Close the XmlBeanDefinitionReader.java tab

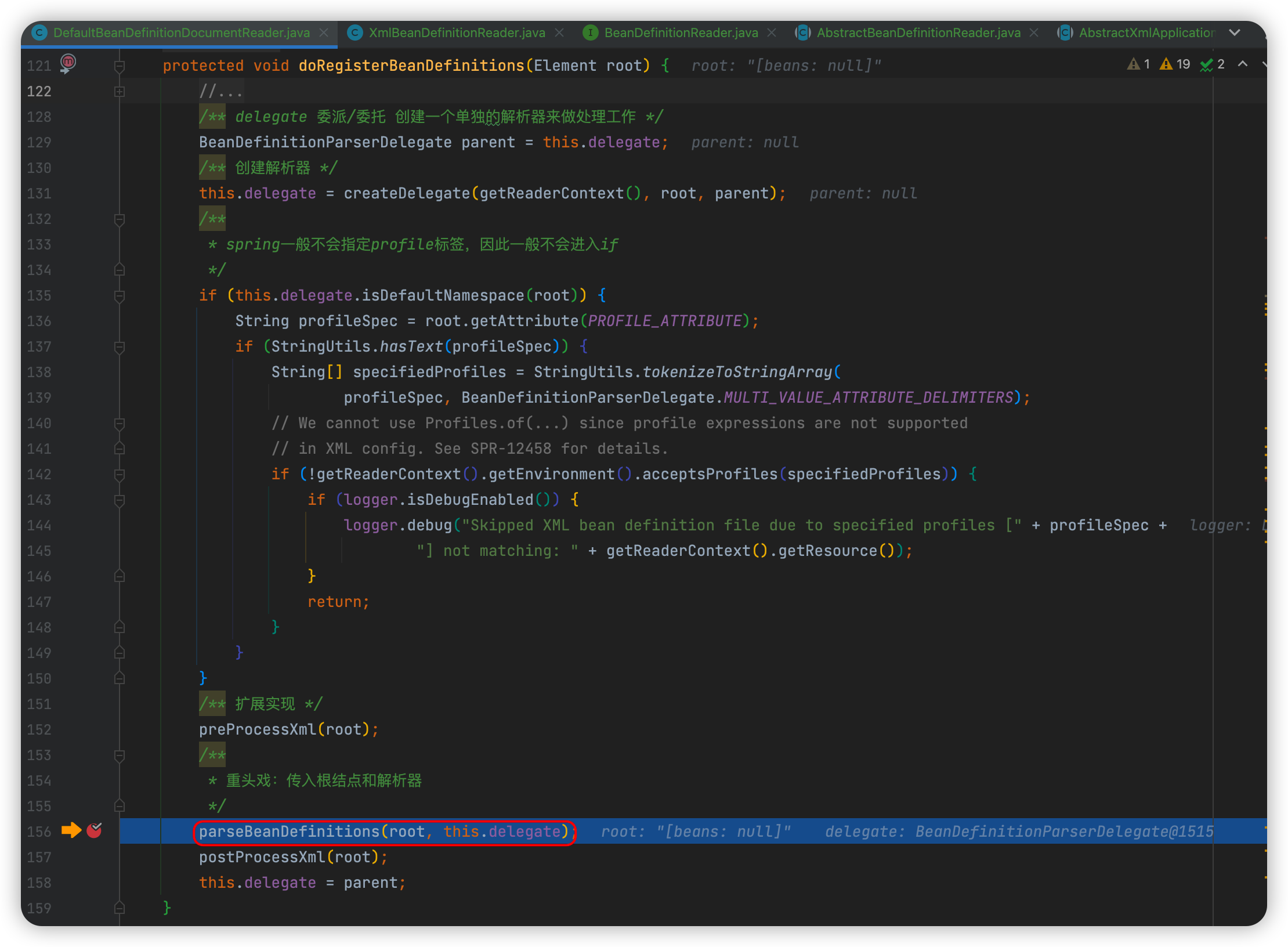pos(559,32)
